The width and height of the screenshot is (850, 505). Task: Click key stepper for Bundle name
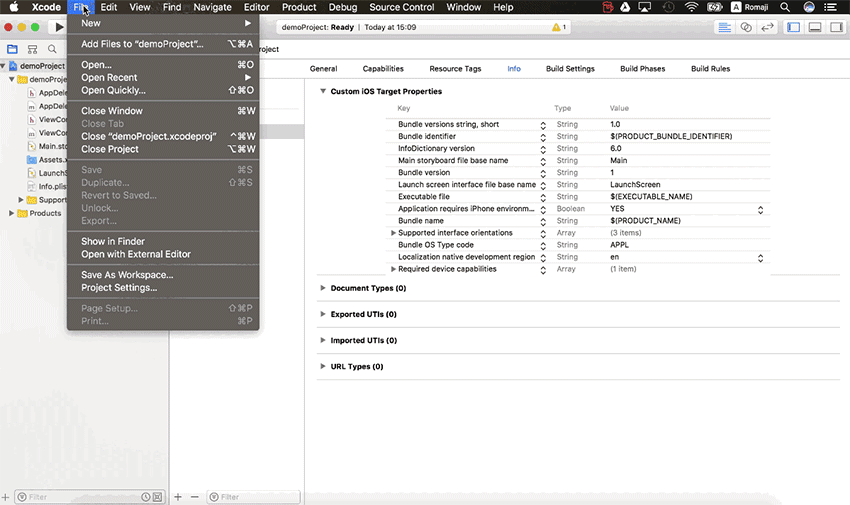coord(543,222)
